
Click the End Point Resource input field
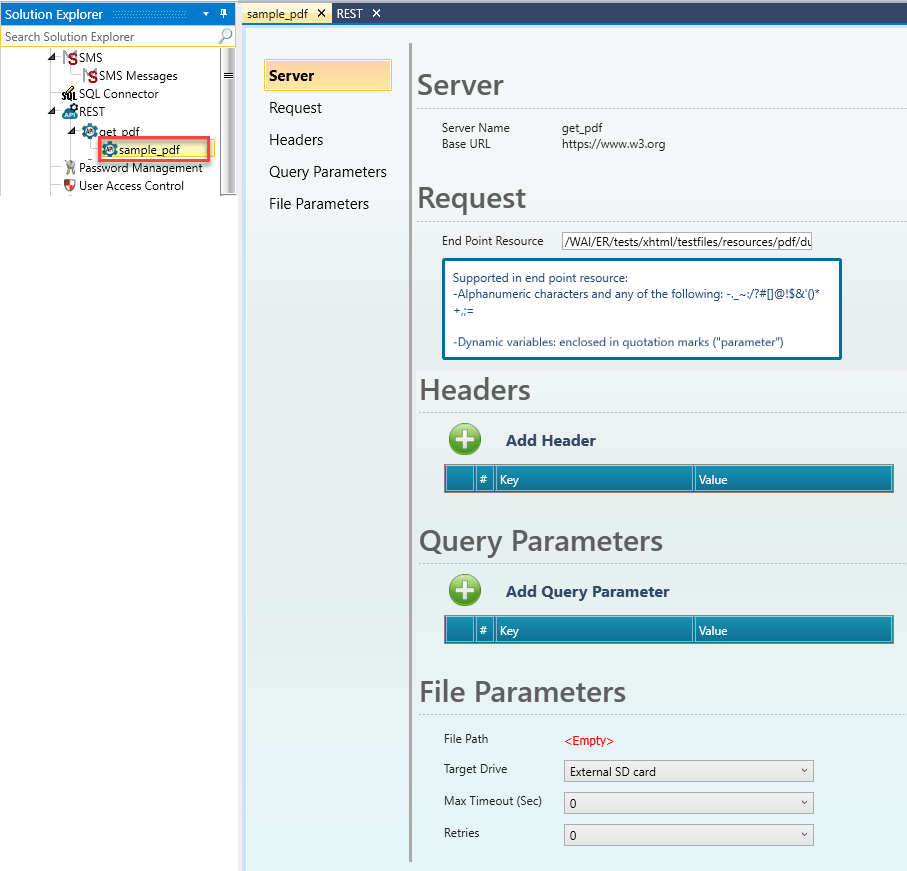[x=687, y=241]
